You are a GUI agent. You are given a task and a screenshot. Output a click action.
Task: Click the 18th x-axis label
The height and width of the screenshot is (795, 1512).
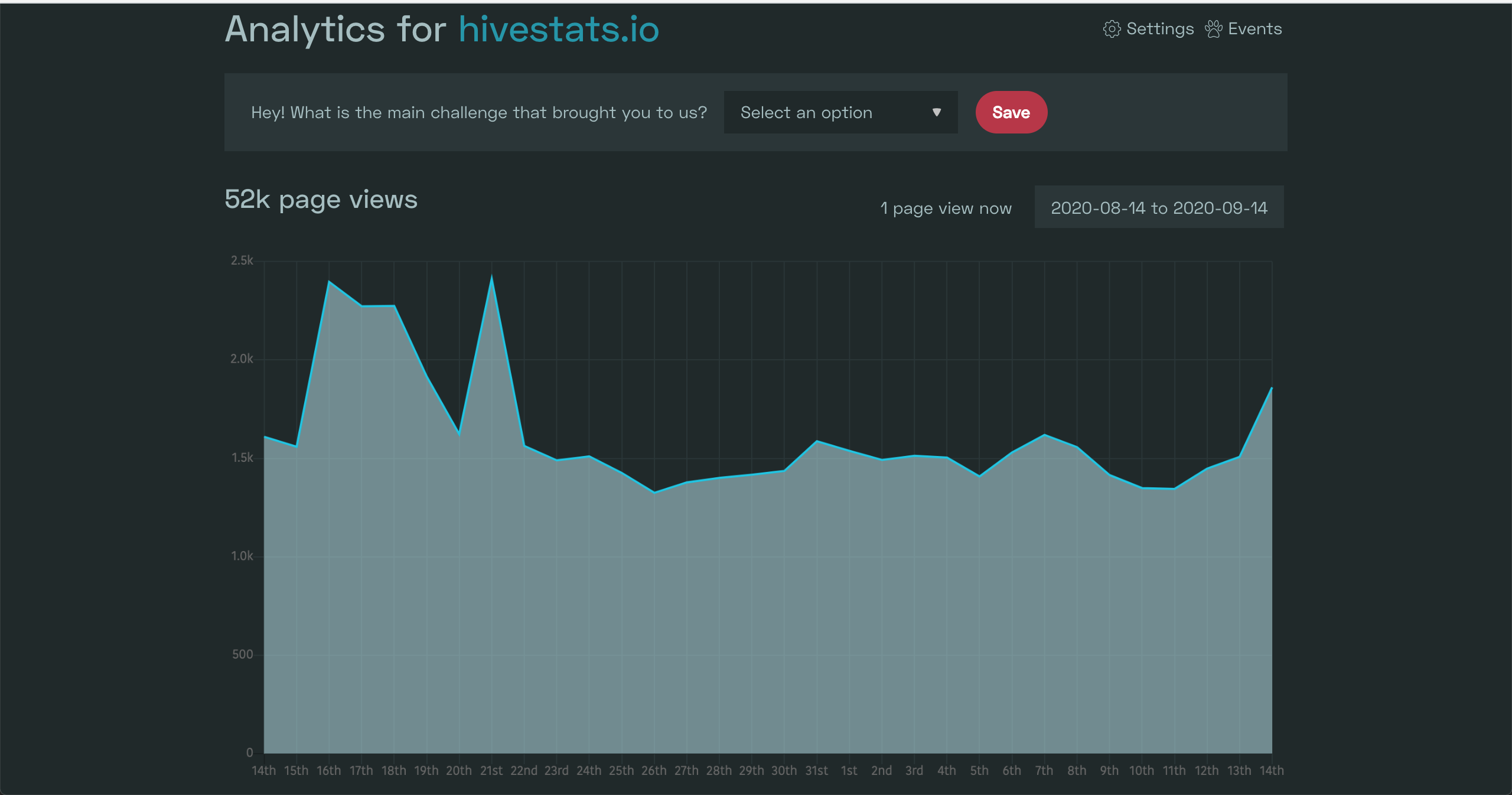pyautogui.click(x=394, y=771)
